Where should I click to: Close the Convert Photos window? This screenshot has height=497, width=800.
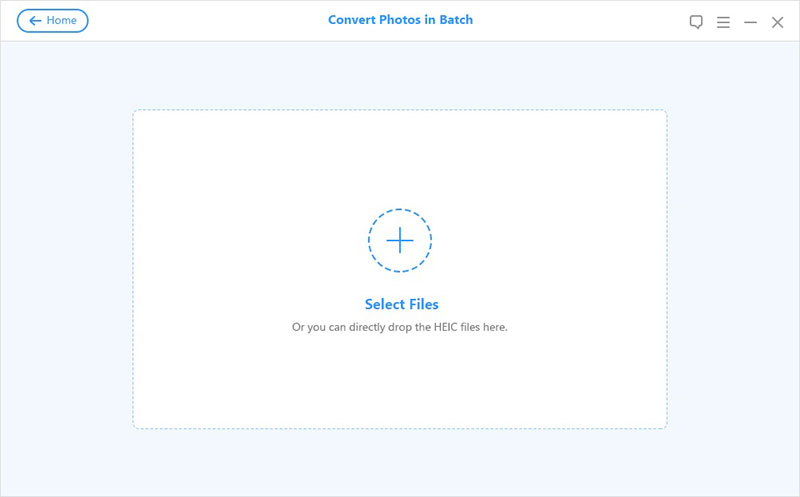tap(777, 22)
